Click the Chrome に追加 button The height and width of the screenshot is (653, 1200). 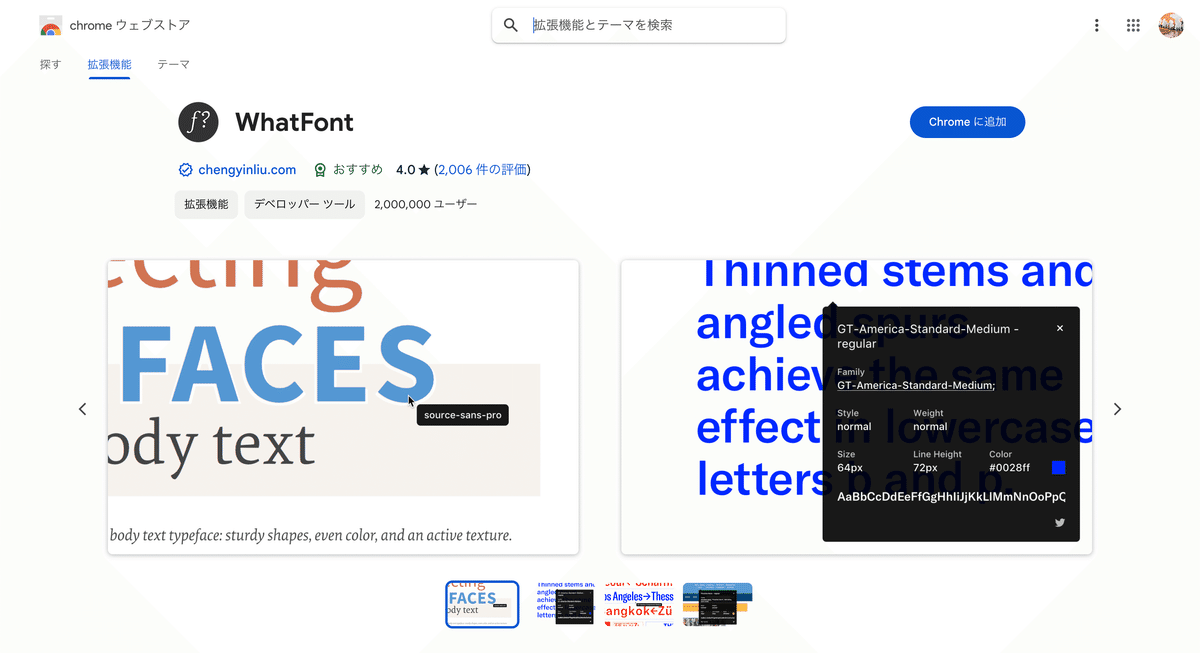click(967, 122)
